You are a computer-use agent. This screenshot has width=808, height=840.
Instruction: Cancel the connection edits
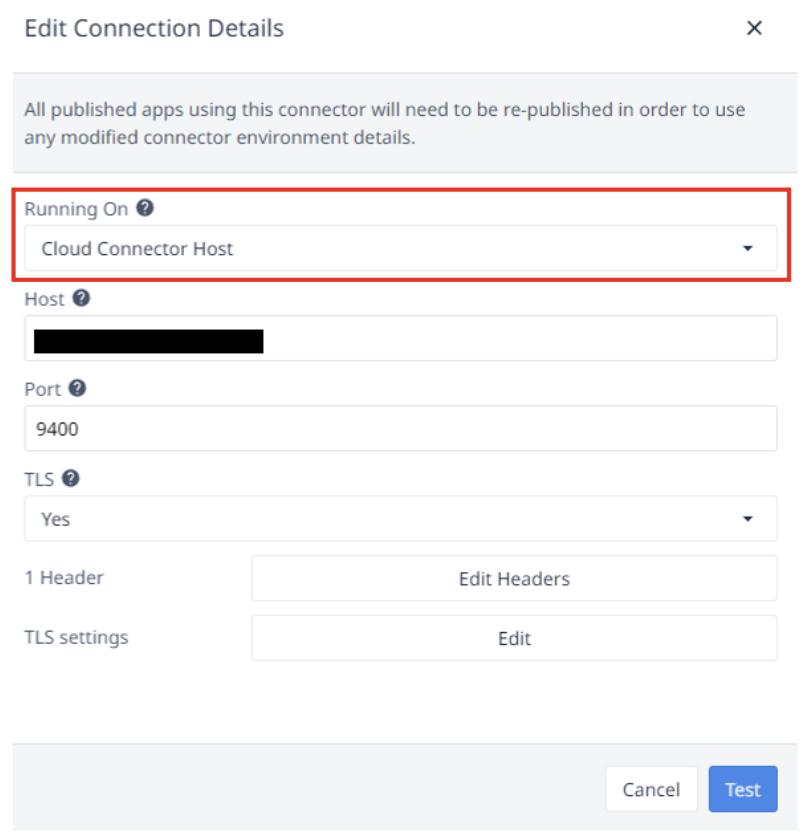651,789
